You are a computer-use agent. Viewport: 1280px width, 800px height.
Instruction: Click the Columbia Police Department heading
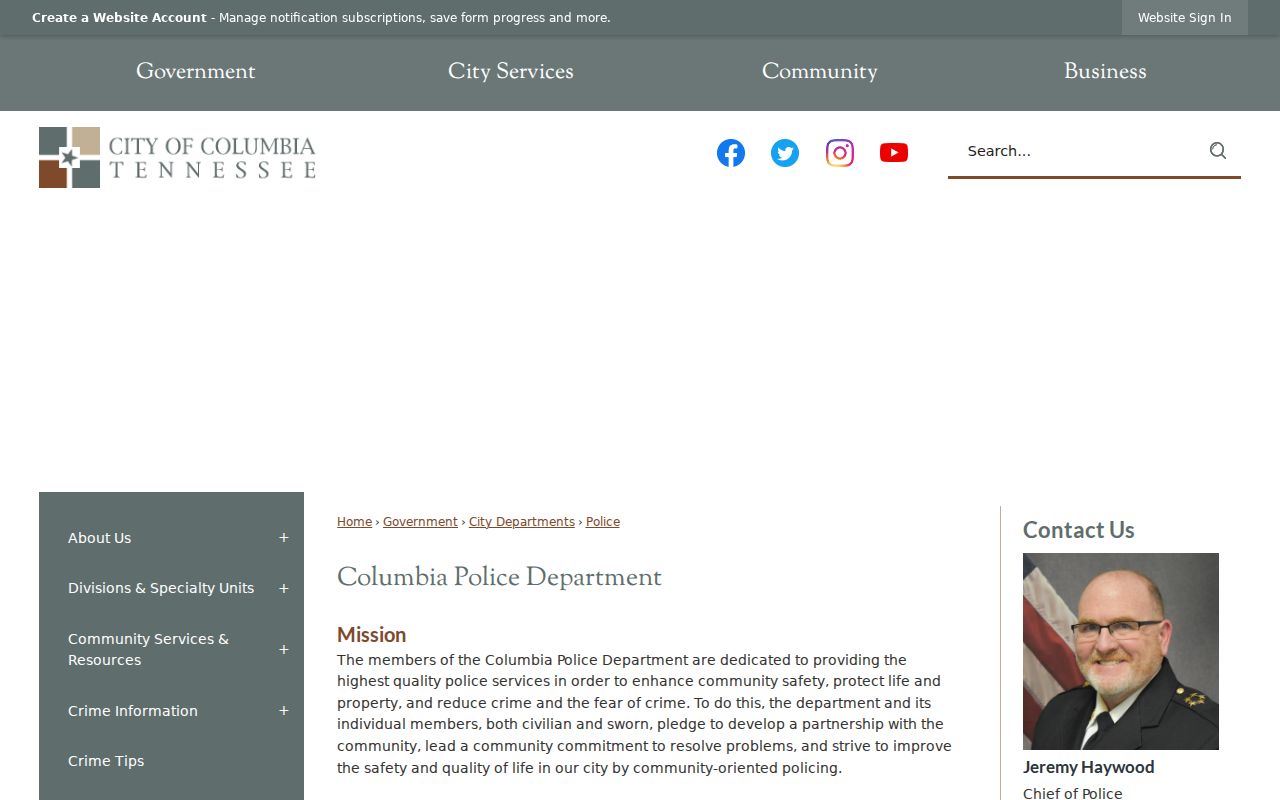point(499,578)
